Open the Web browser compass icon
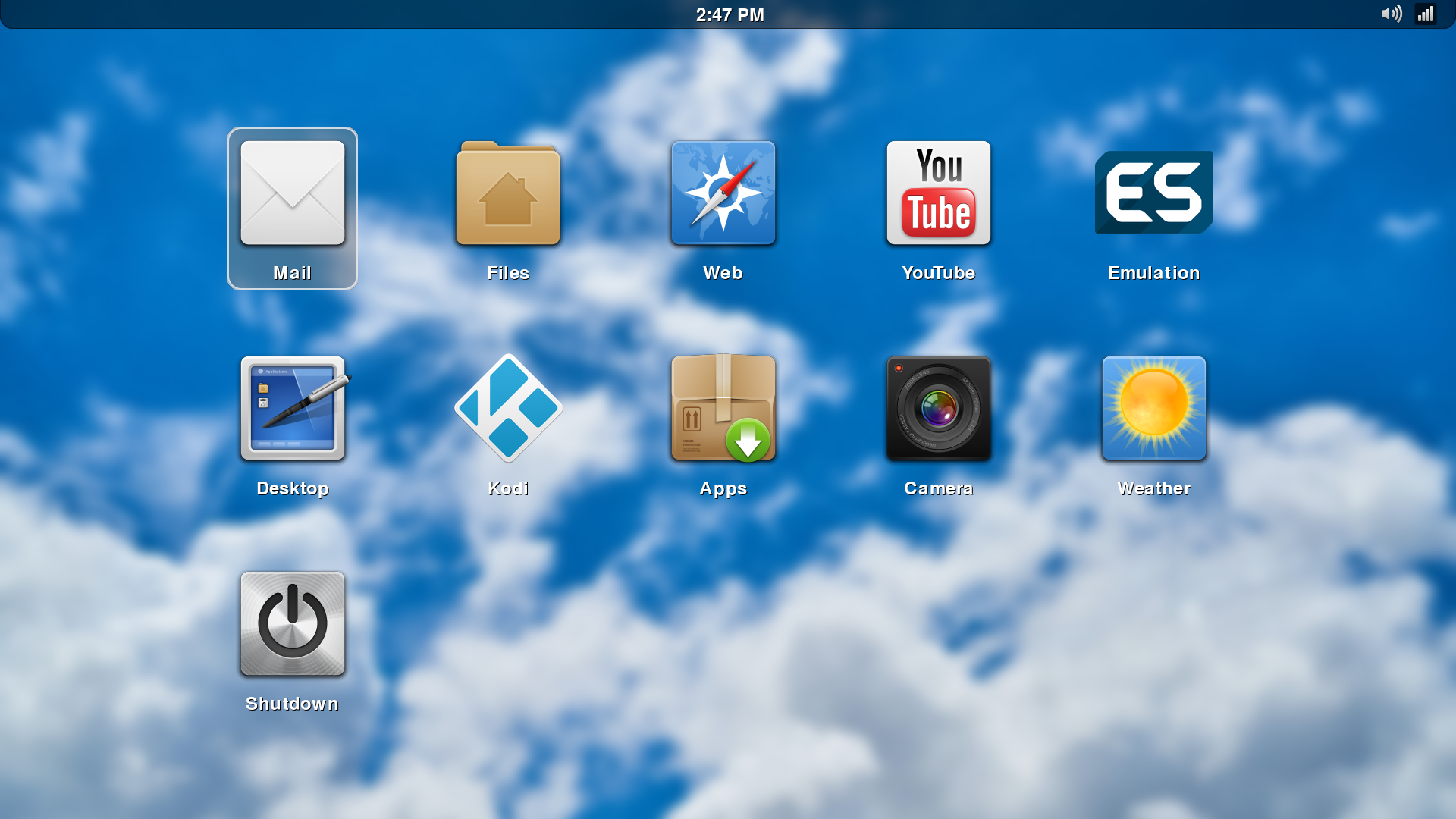This screenshot has height=819, width=1456. pyautogui.click(x=723, y=193)
